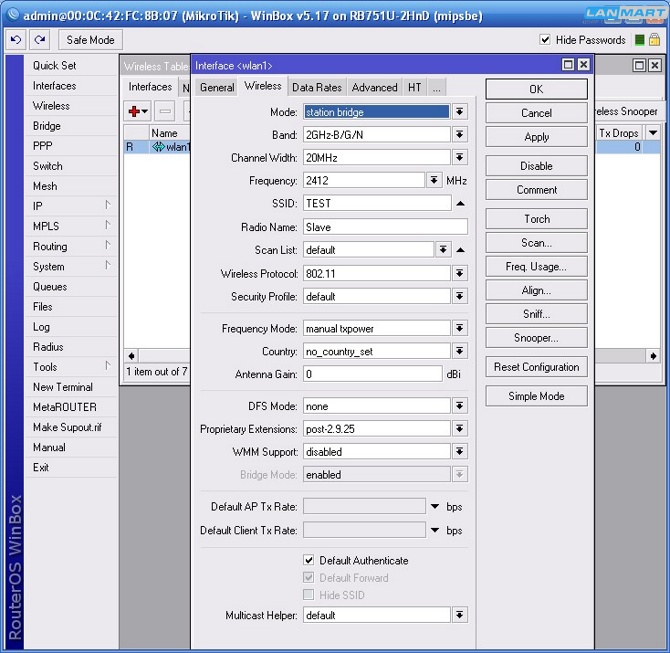The image size is (670, 653).
Task: Enable Safe Mode toggle button
Action: tap(90, 40)
